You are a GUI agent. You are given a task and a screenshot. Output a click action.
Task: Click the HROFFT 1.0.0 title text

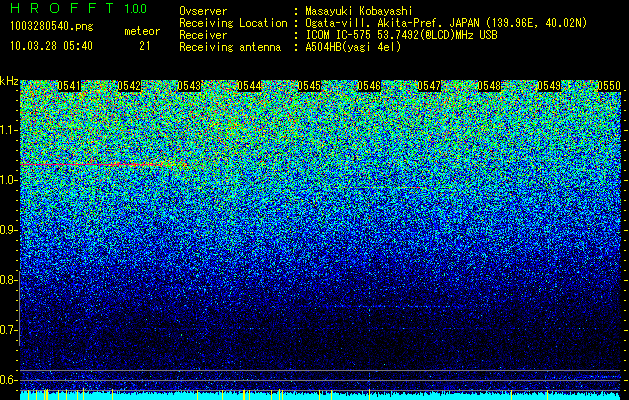pos(78,8)
